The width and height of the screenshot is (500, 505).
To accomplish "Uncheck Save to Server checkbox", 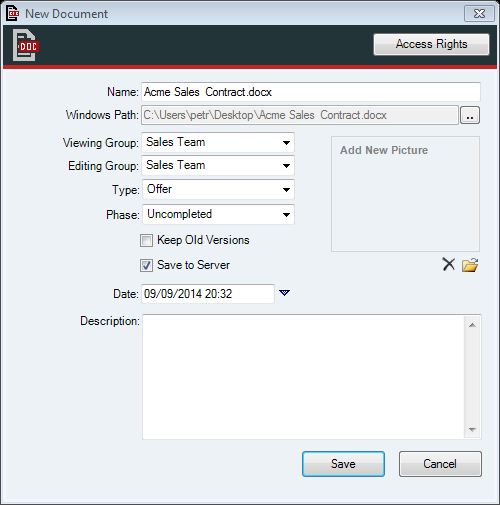I will (146, 266).
